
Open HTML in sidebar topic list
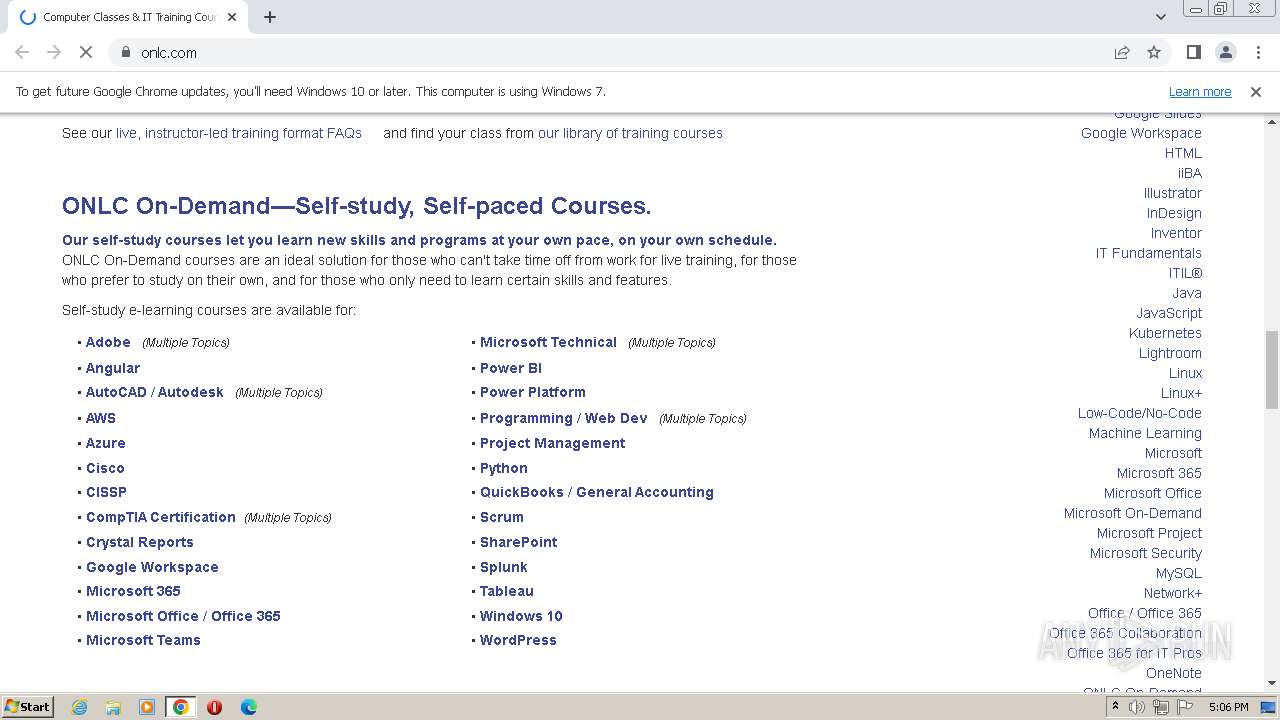pyautogui.click(x=1183, y=153)
